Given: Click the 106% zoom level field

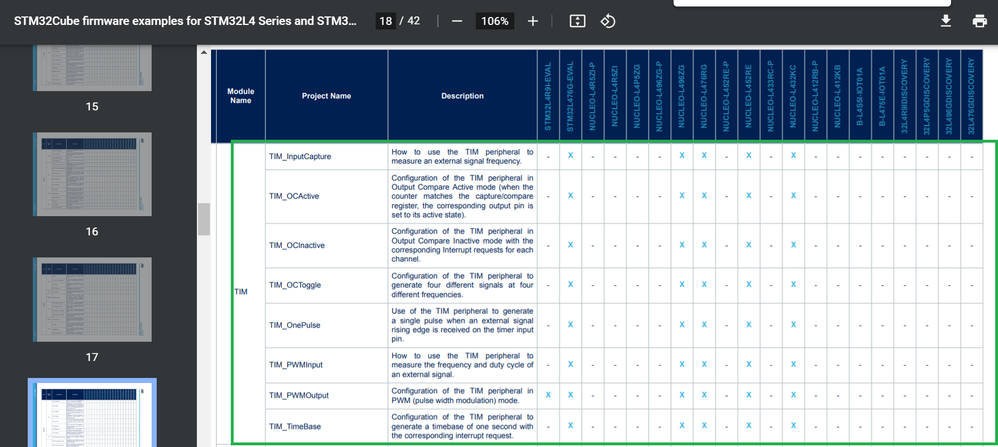Looking at the screenshot, I should [x=495, y=21].
